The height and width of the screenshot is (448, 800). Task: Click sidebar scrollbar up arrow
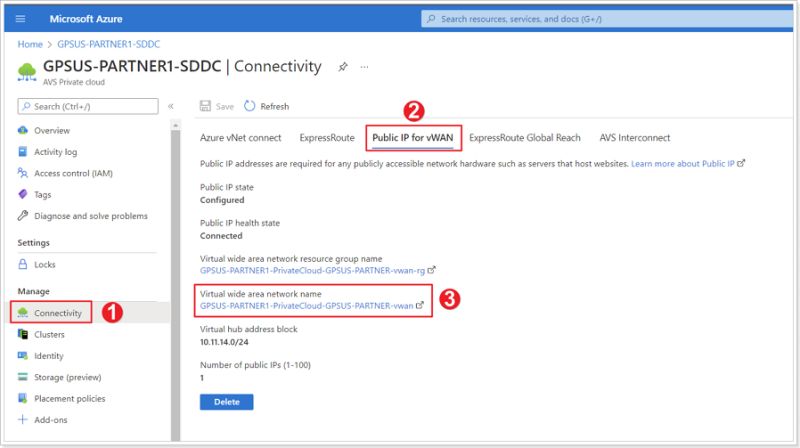(176, 125)
